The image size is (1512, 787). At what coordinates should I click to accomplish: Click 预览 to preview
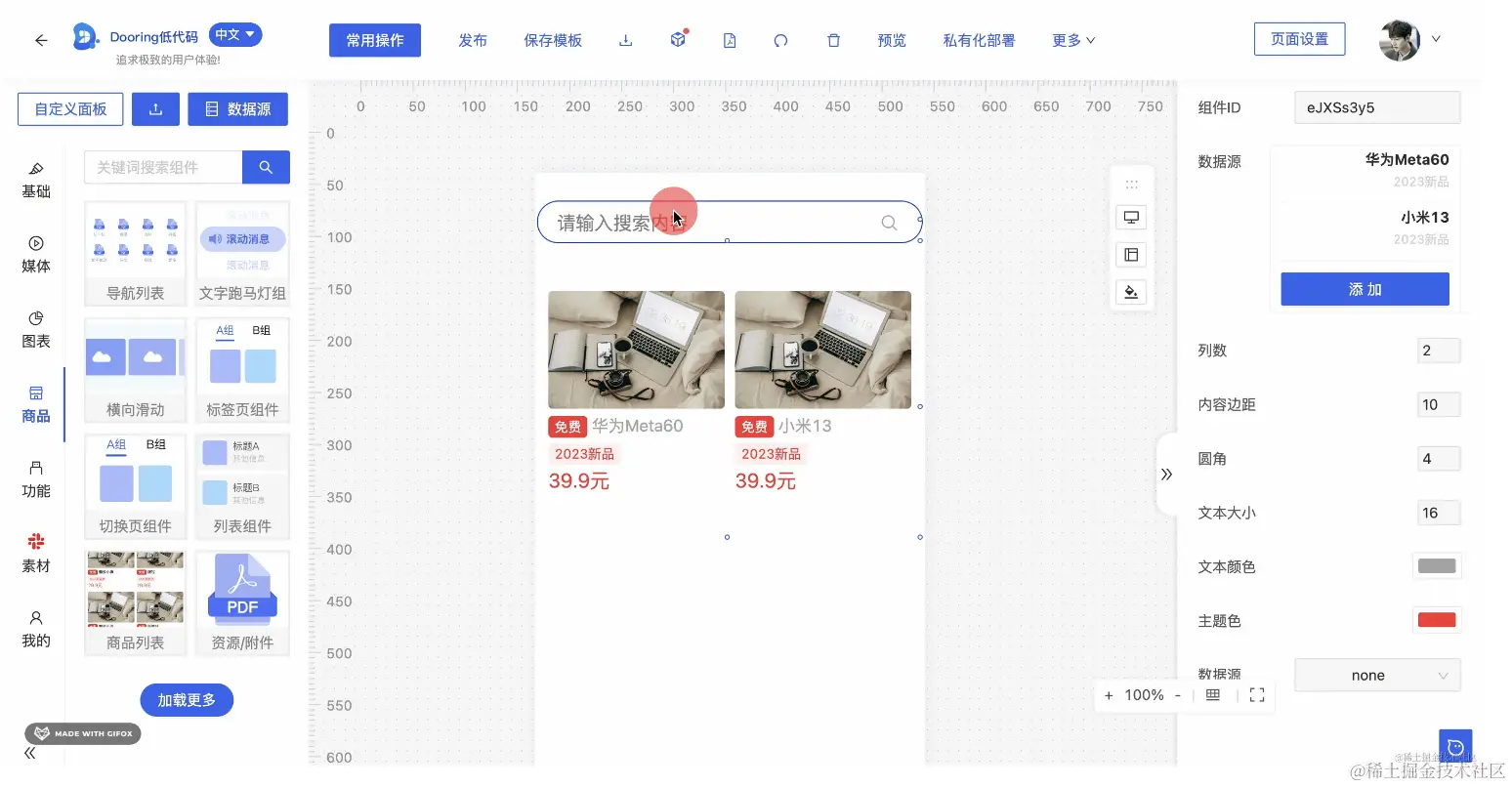892,40
